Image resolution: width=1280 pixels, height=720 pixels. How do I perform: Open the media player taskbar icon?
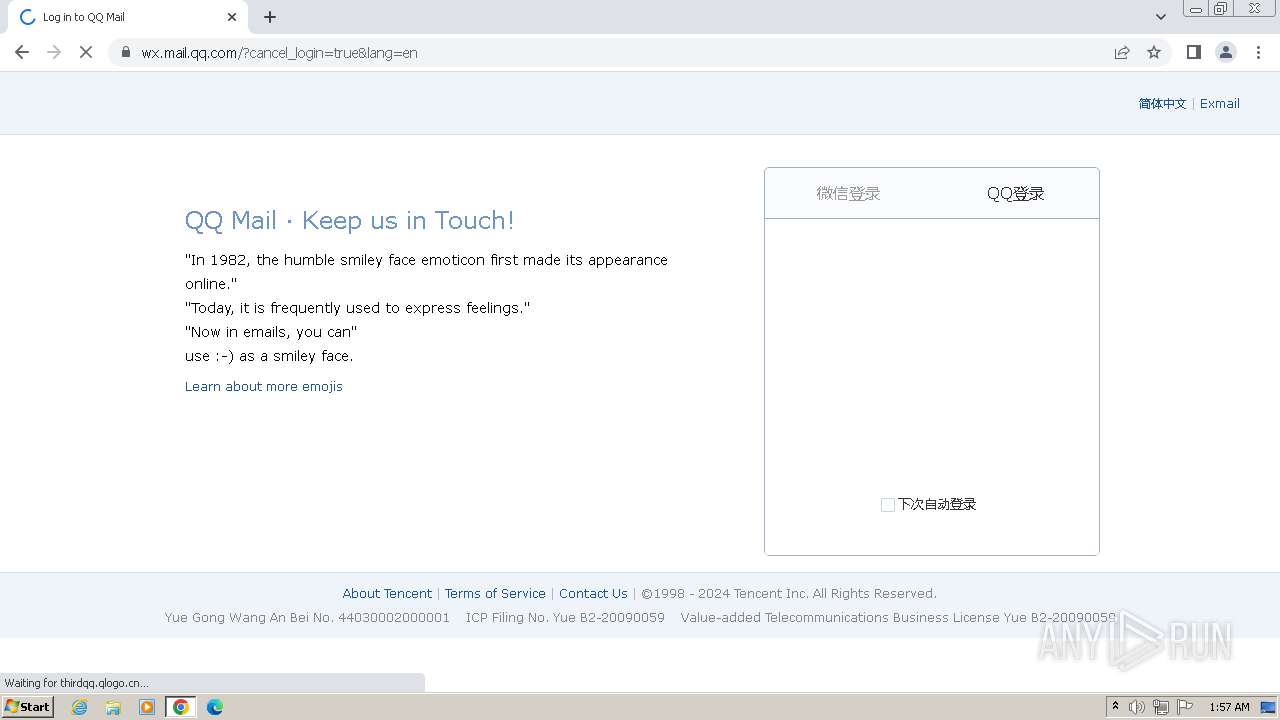(147, 707)
